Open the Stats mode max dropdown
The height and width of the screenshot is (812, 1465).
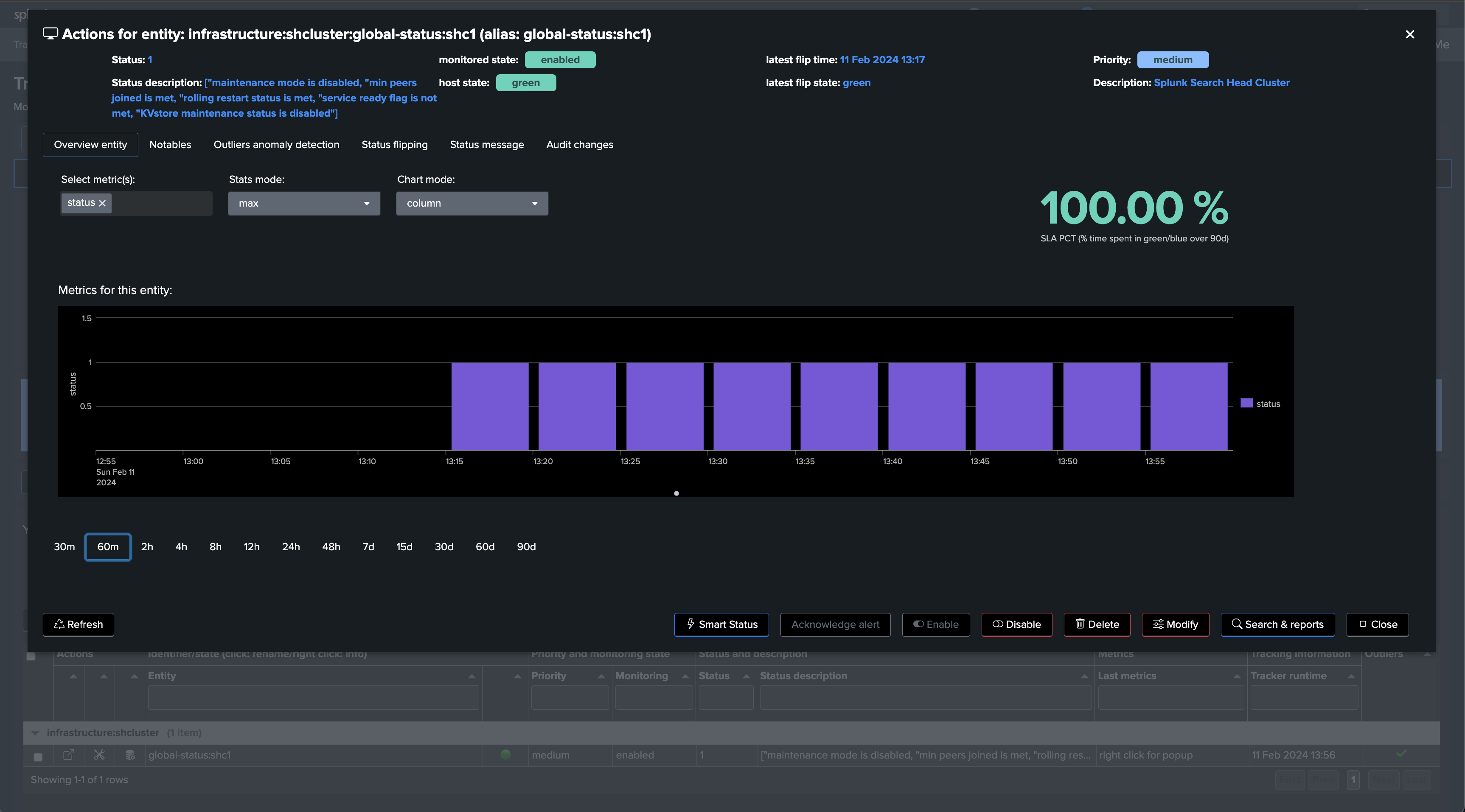pyautogui.click(x=304, y=203)
